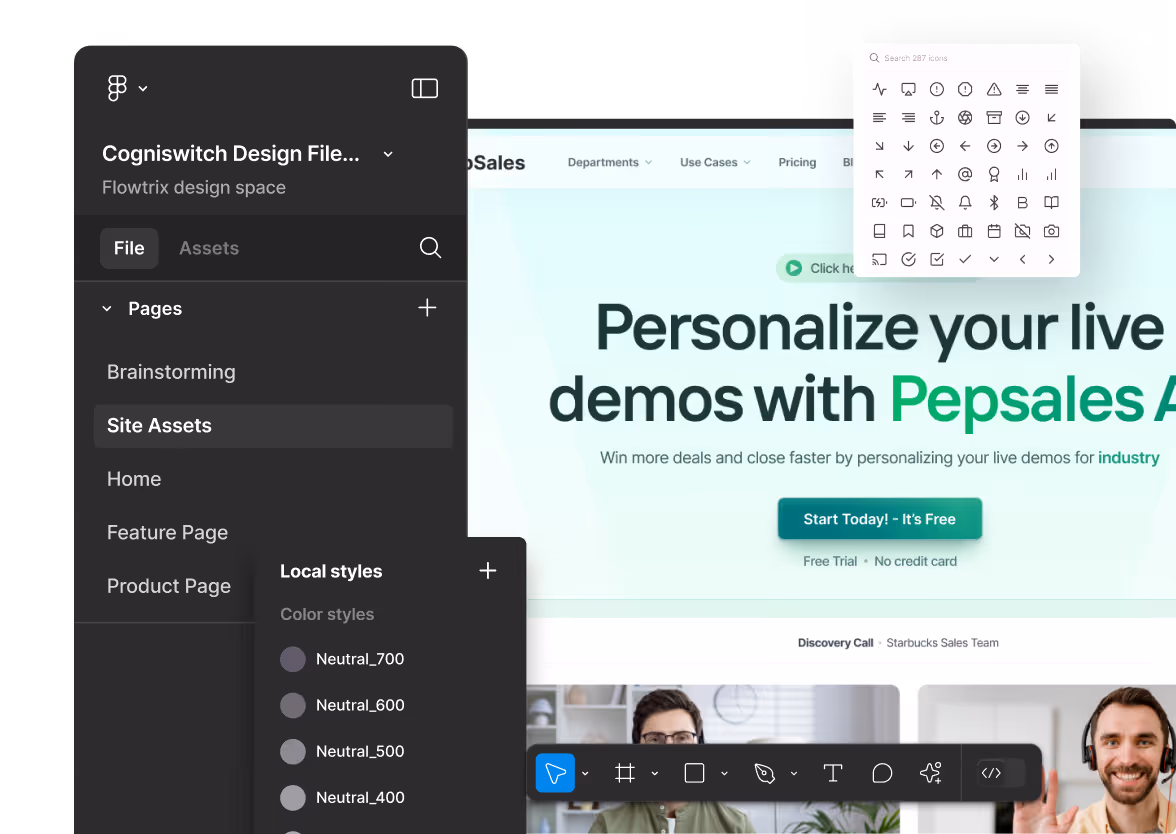
Task: Open the Figma logo main menu
Action: pyautogui.click(x=117, y=88)
